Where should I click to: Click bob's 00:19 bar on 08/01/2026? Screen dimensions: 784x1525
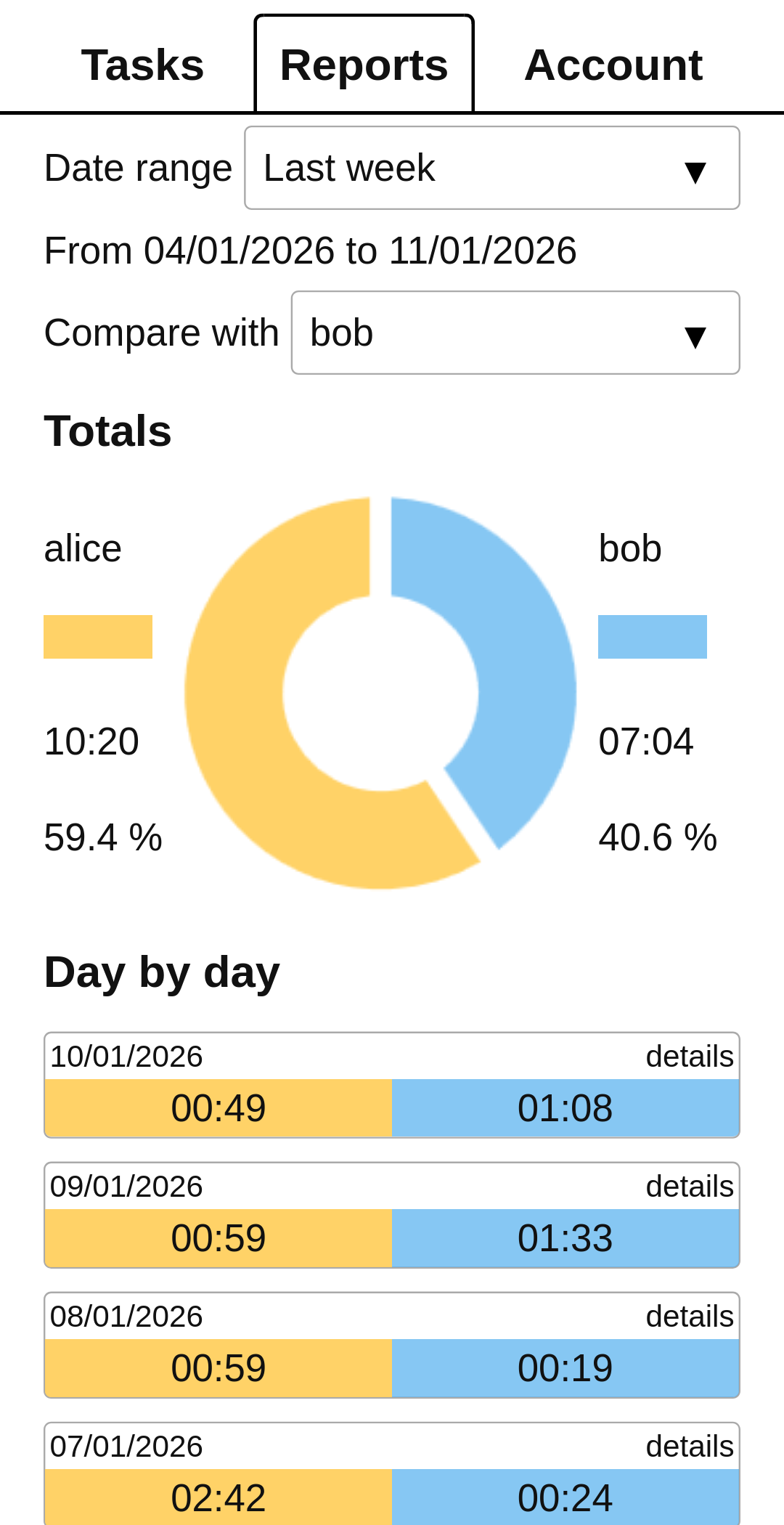coord(565,1368)
